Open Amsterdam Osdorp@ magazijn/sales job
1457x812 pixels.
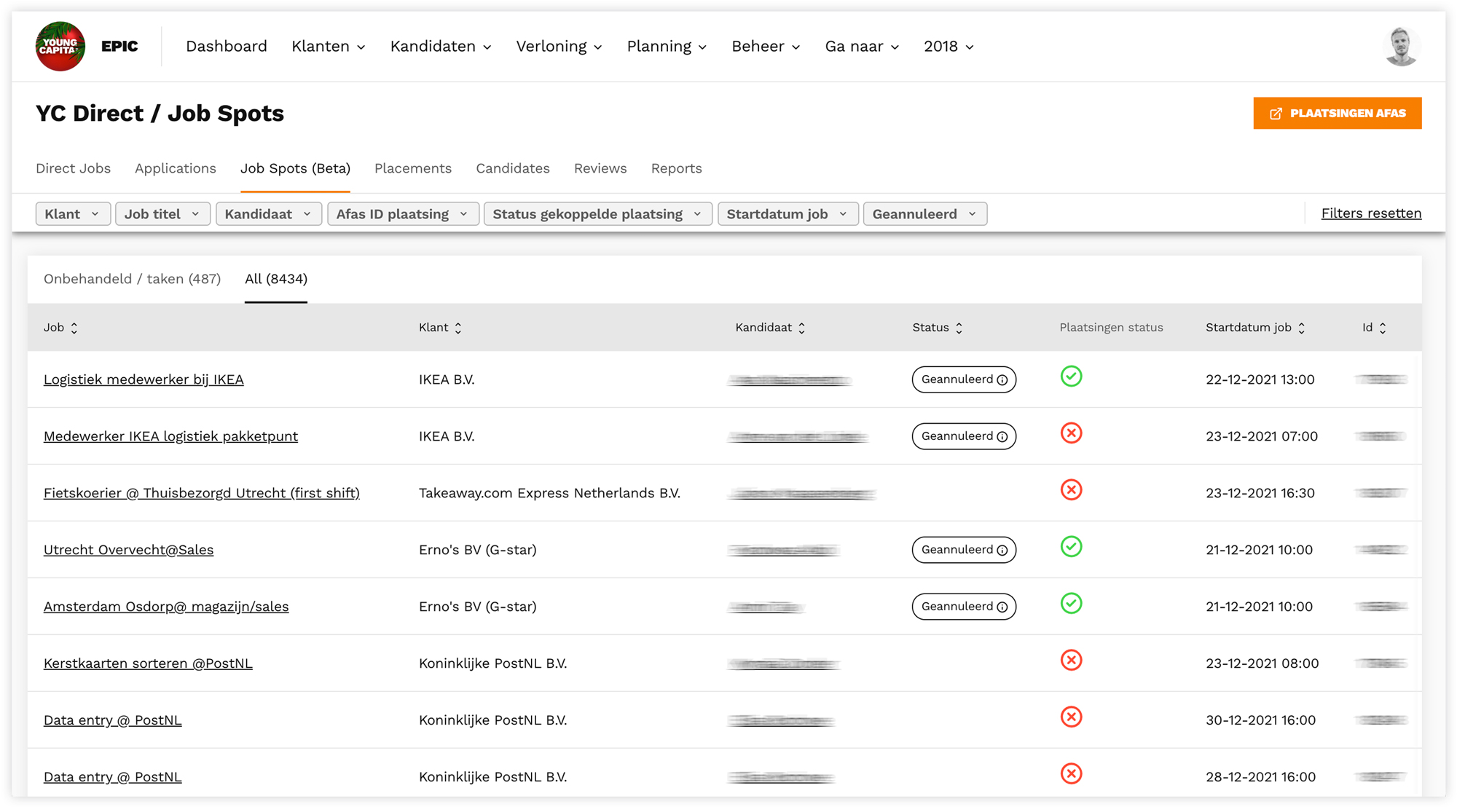166,607
